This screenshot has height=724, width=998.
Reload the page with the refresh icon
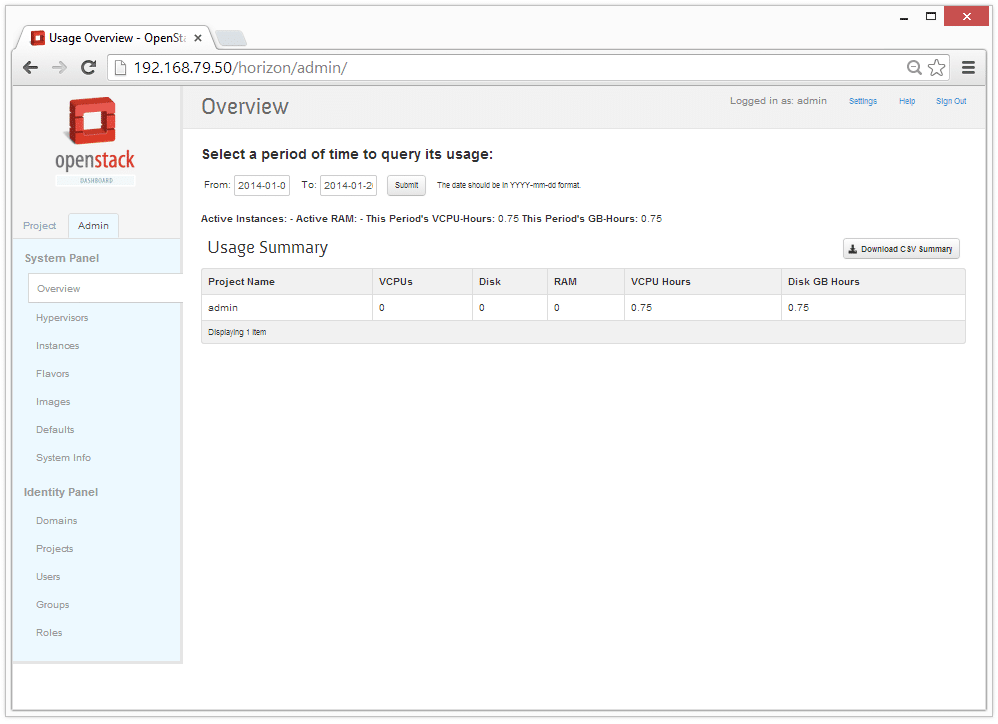[88, 68]
